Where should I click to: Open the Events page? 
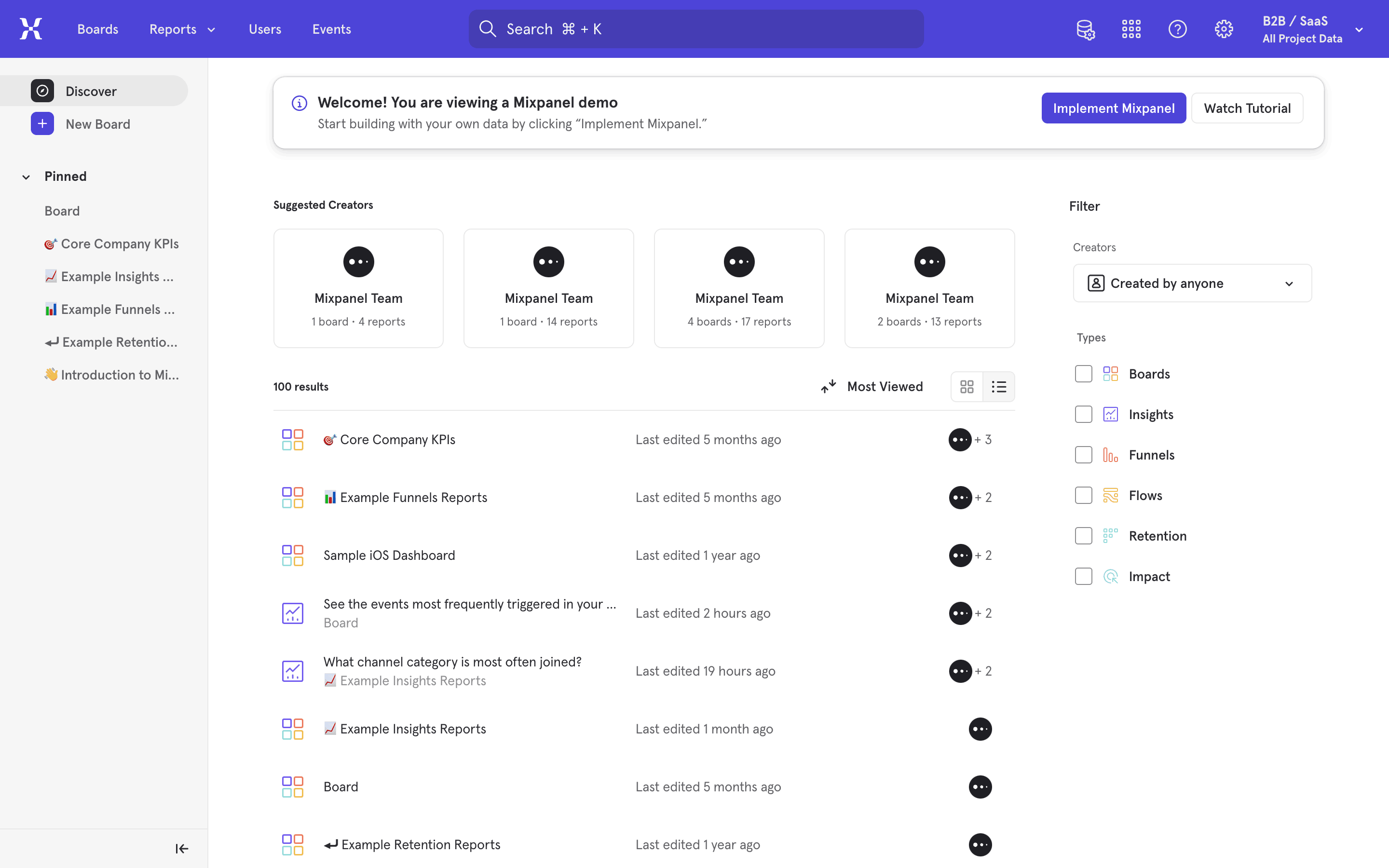click(331, 29)
